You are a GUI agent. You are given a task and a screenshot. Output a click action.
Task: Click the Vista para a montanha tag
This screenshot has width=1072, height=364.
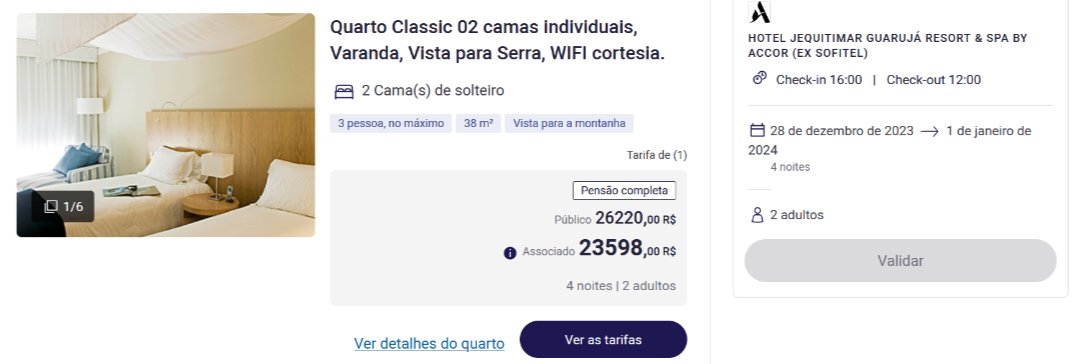pyautogui.click(x=570, y=124)
